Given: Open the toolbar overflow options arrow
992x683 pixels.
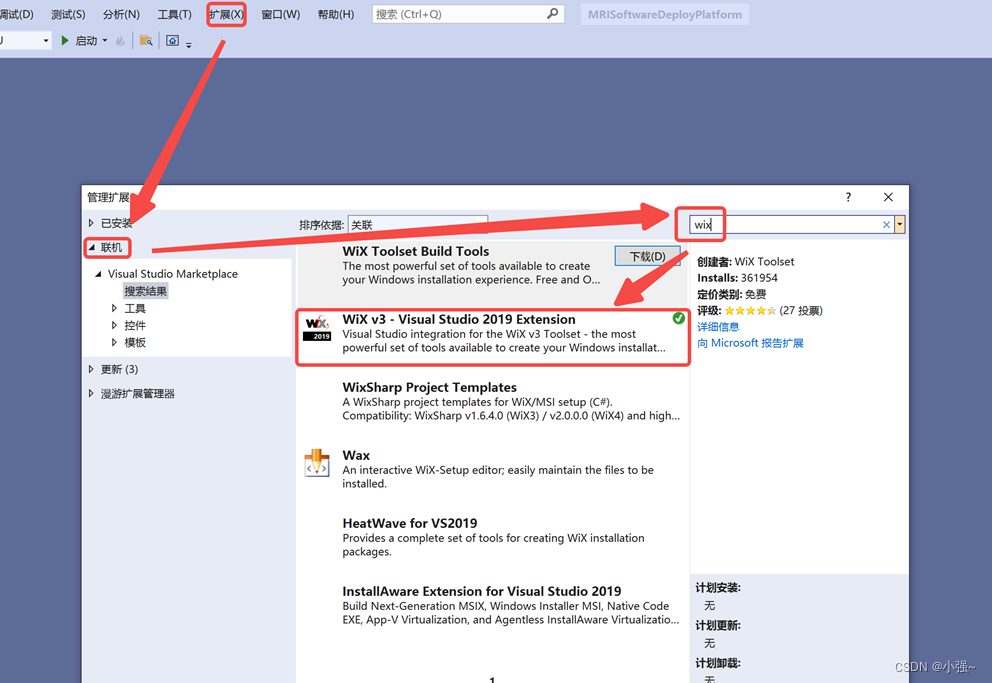Looking at the screenshot, I should (189, 44).
